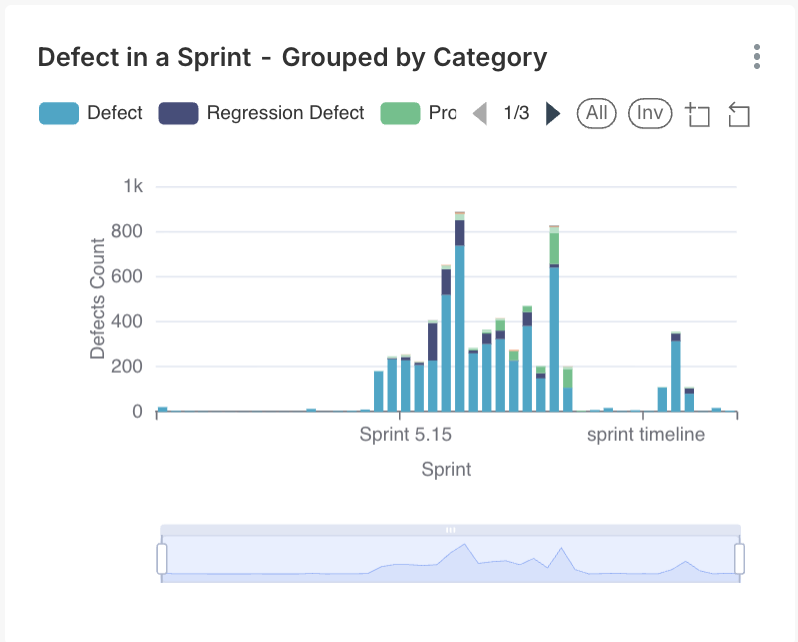Click the top grip of zoom slider
798x642 pixels.
coord(450,529)
